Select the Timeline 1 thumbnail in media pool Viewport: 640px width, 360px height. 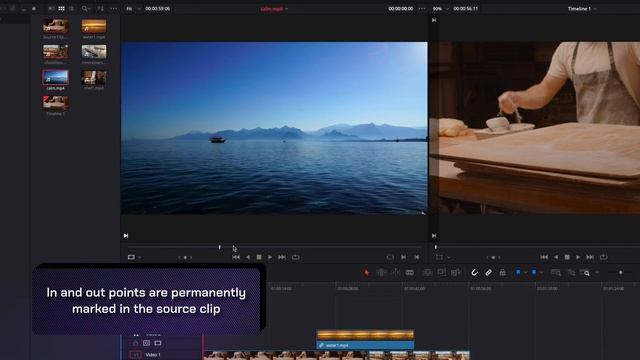56,103
